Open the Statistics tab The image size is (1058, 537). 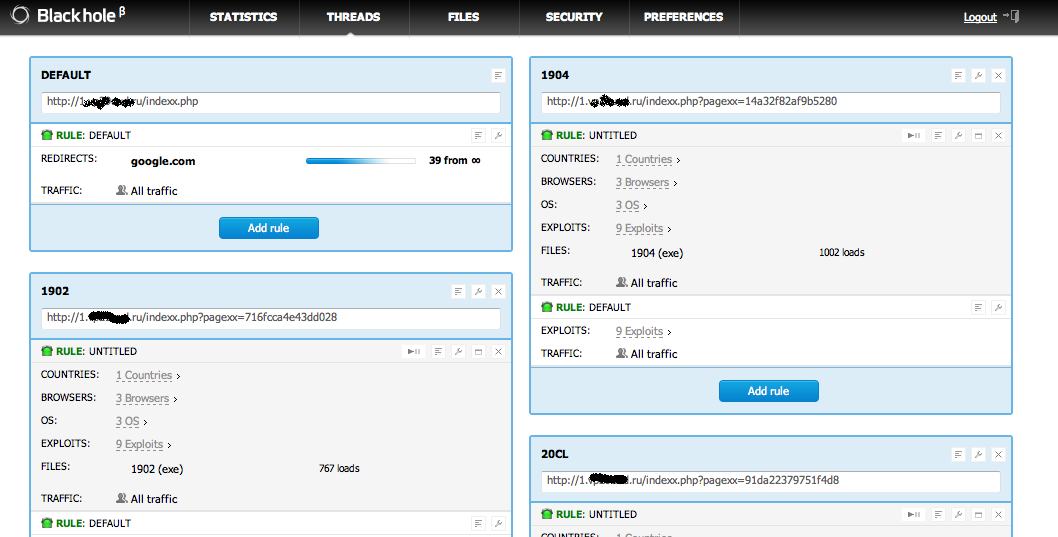243,17
